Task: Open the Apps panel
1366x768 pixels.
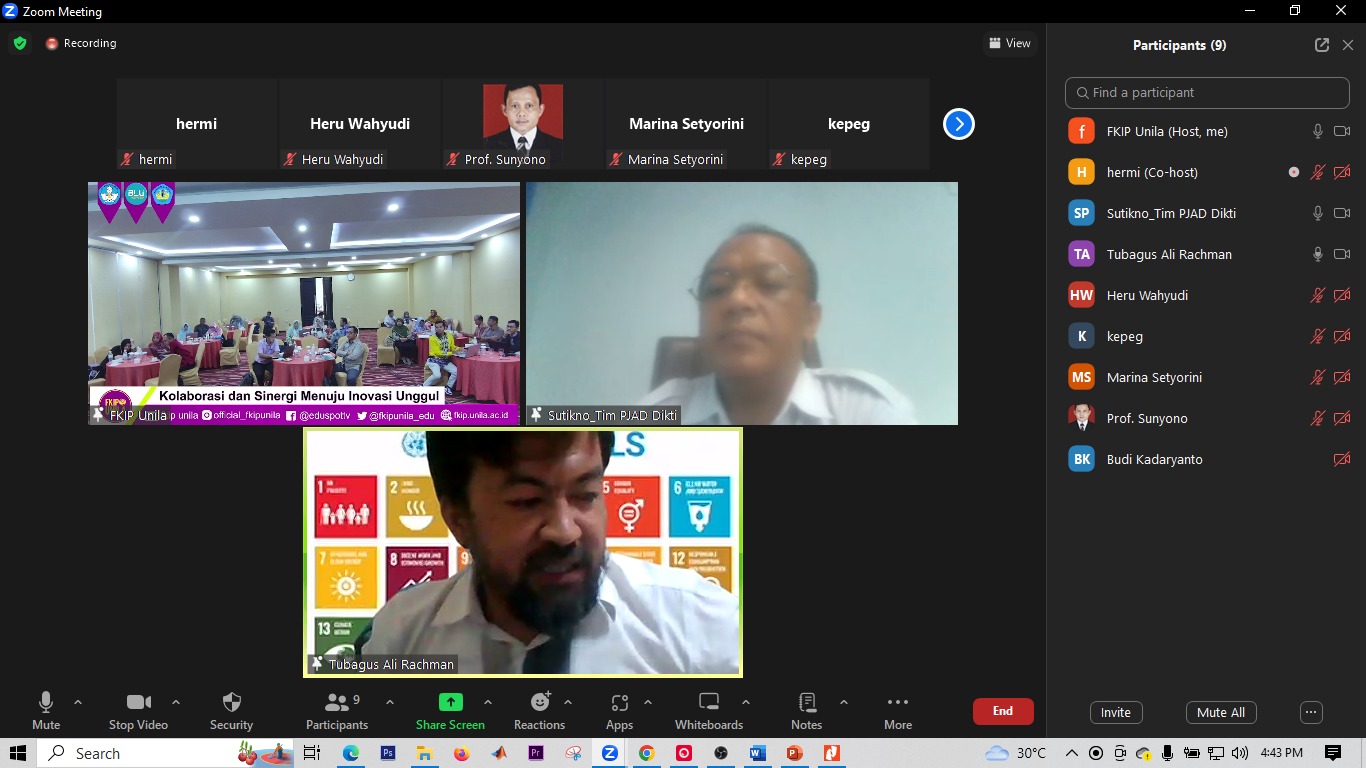Action: point(619,710)
